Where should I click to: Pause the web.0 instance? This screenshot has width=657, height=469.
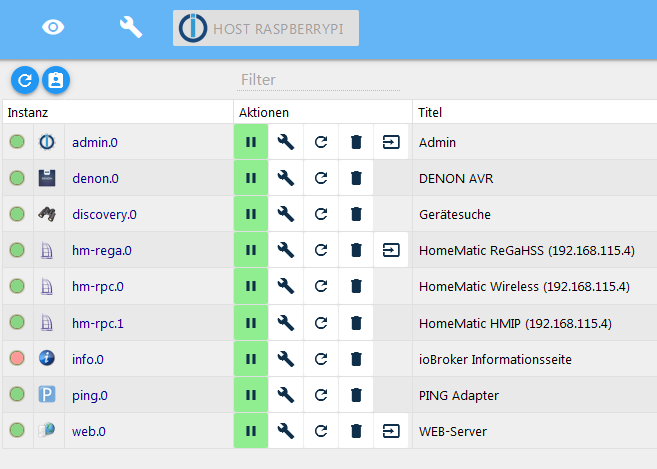click(x=251, y=431)
